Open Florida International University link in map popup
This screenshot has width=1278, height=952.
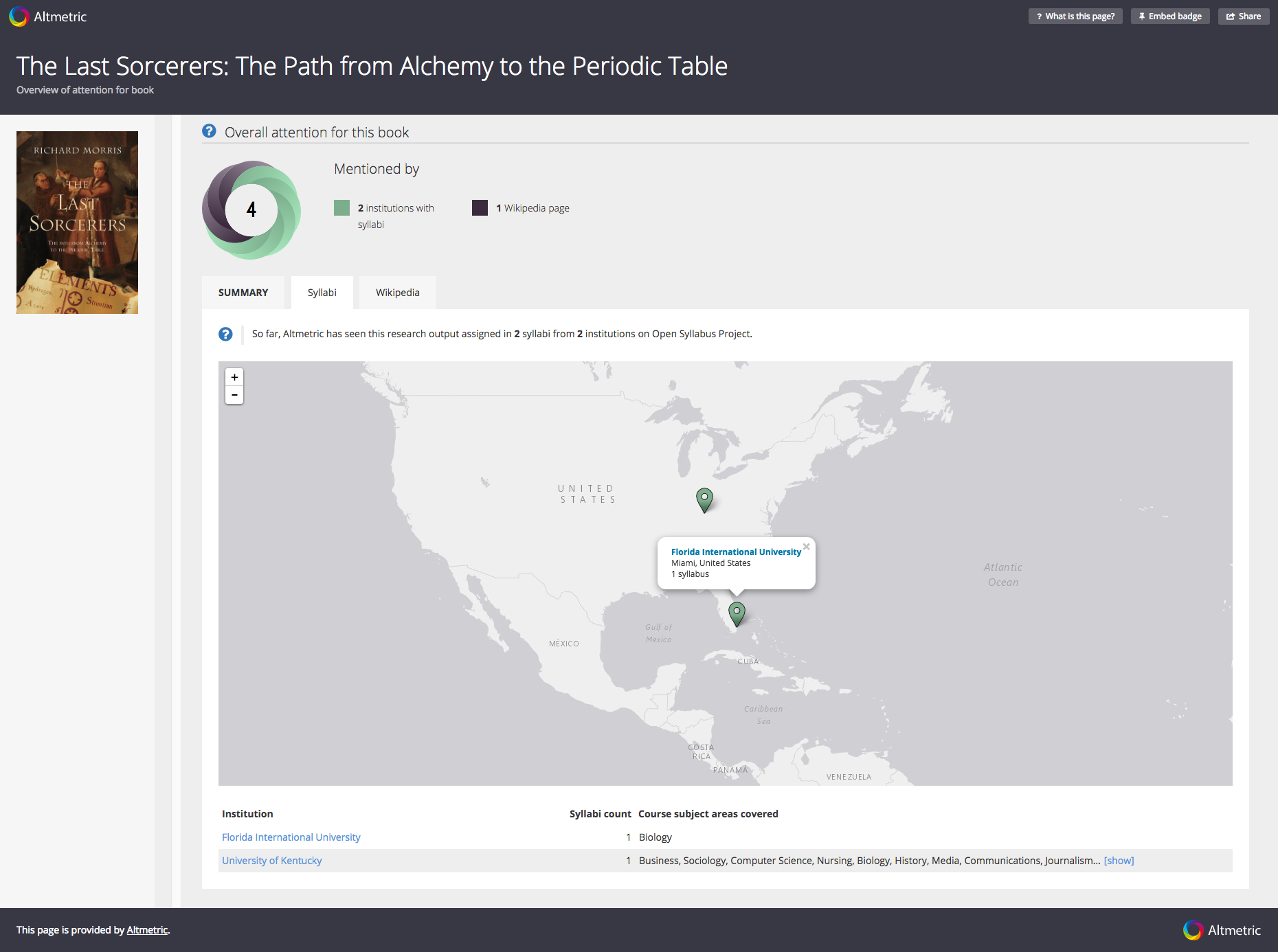point(736,552)
